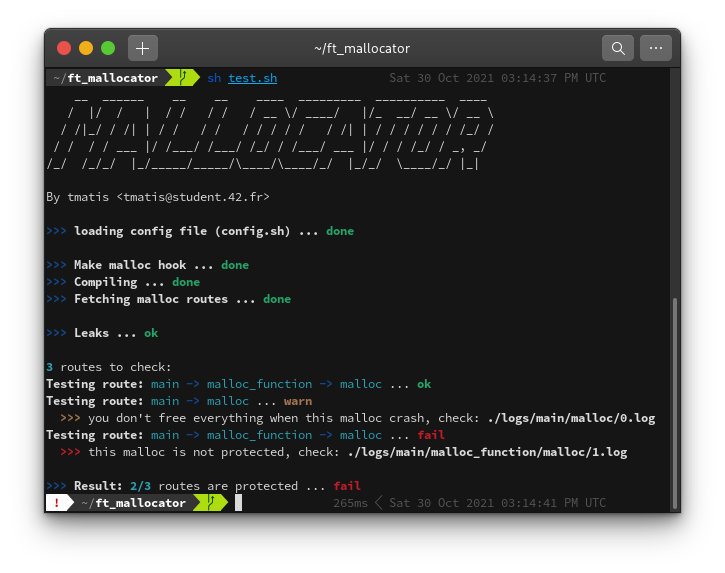Open the three-dots more options menu
Viewport: 725px width, 573px height.
656,48
